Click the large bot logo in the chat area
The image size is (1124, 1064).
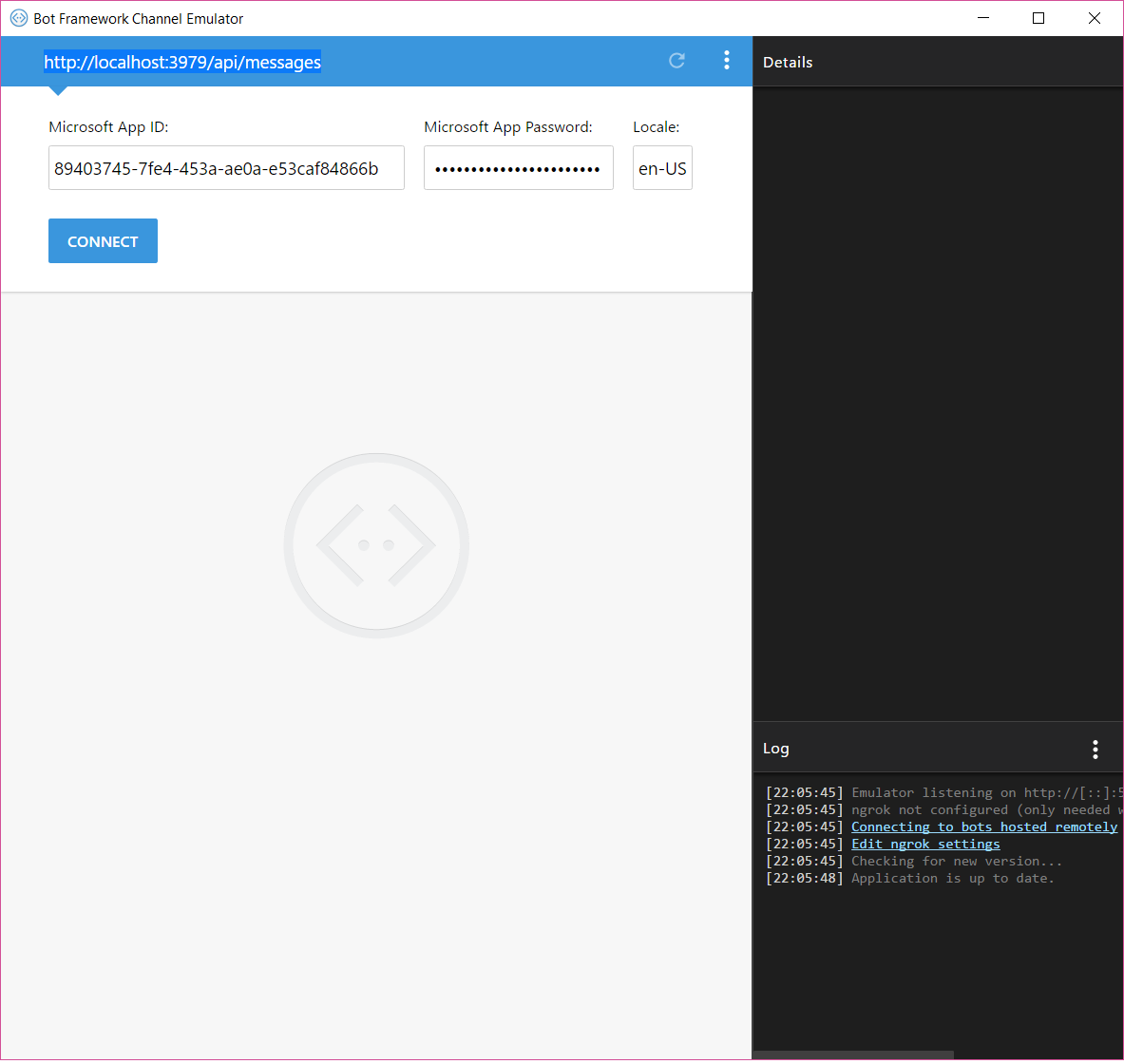(376, 545)
